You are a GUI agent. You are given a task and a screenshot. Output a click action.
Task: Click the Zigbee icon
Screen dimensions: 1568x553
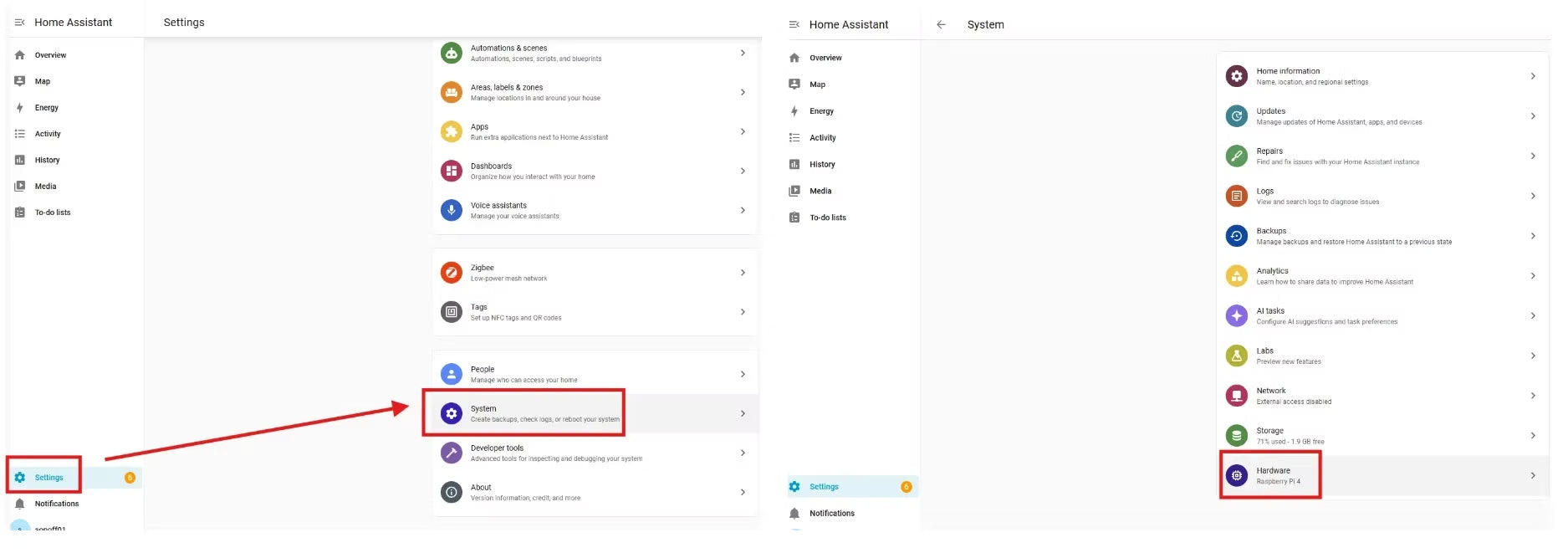pyautogui.click(x=452, y=273)
